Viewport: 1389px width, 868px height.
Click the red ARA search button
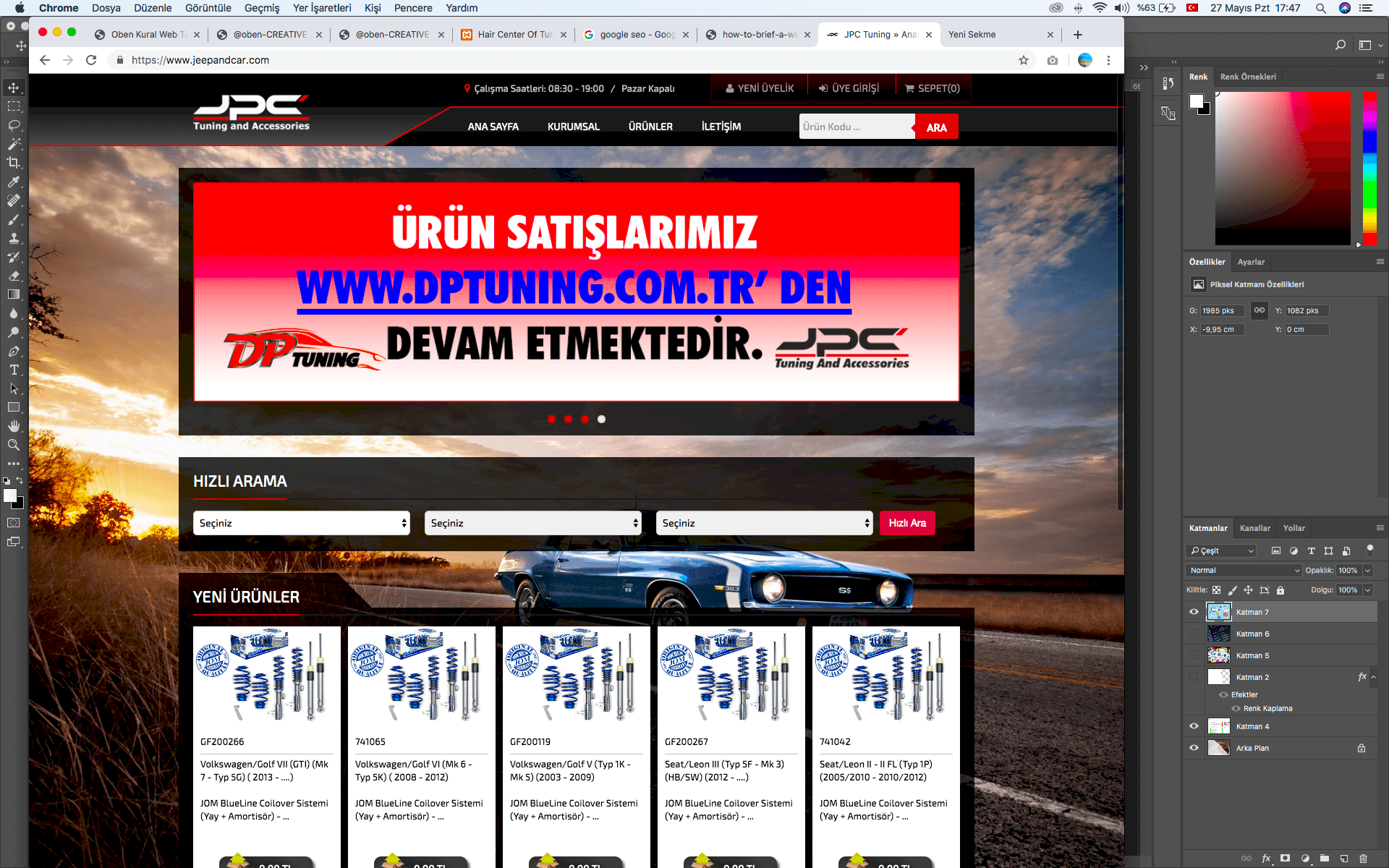(x=937, y=127)
